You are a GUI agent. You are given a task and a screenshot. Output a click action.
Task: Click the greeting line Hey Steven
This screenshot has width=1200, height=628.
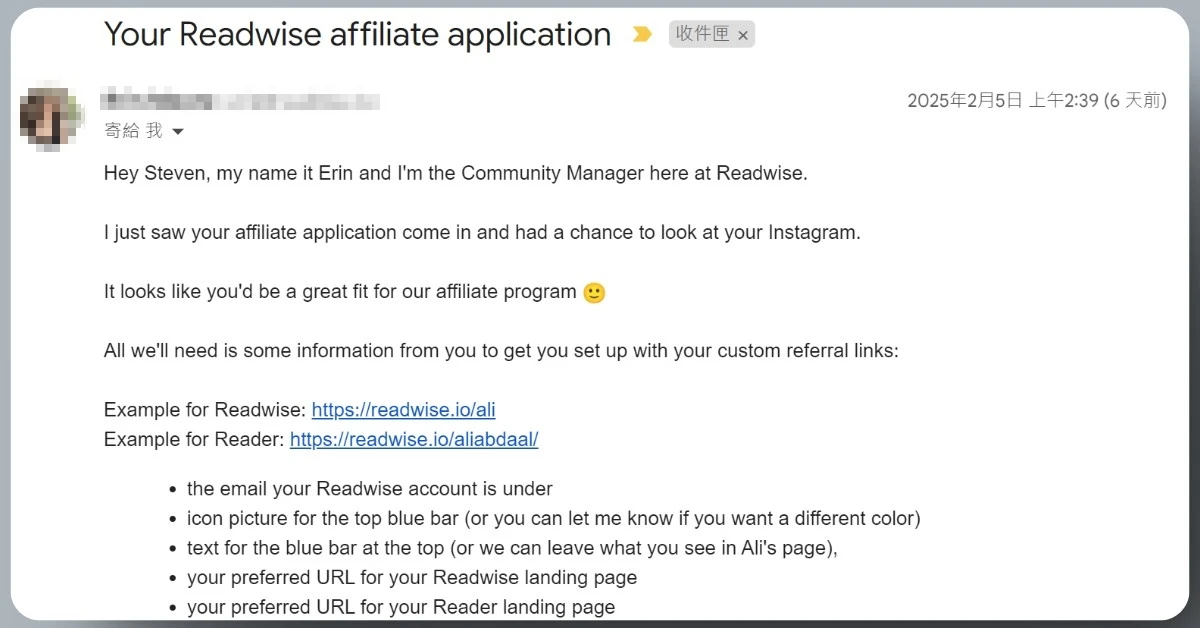pos(455,173)
